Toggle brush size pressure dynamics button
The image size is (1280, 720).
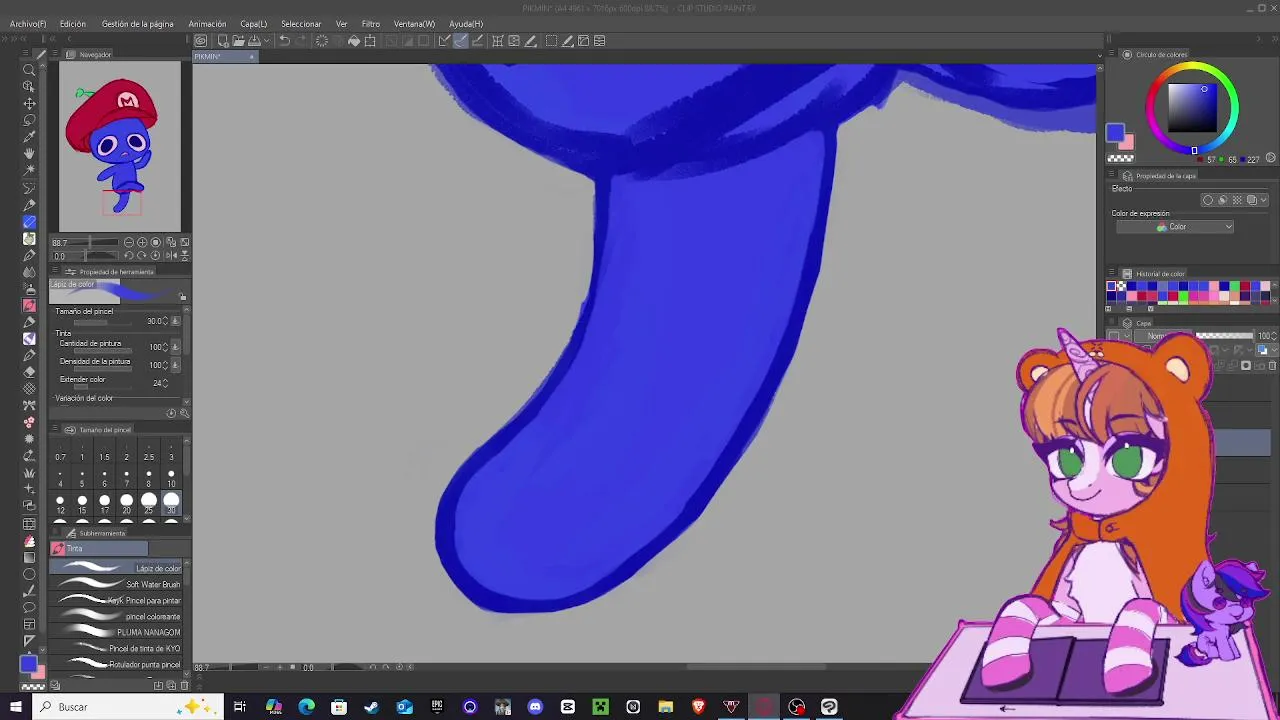176,321
